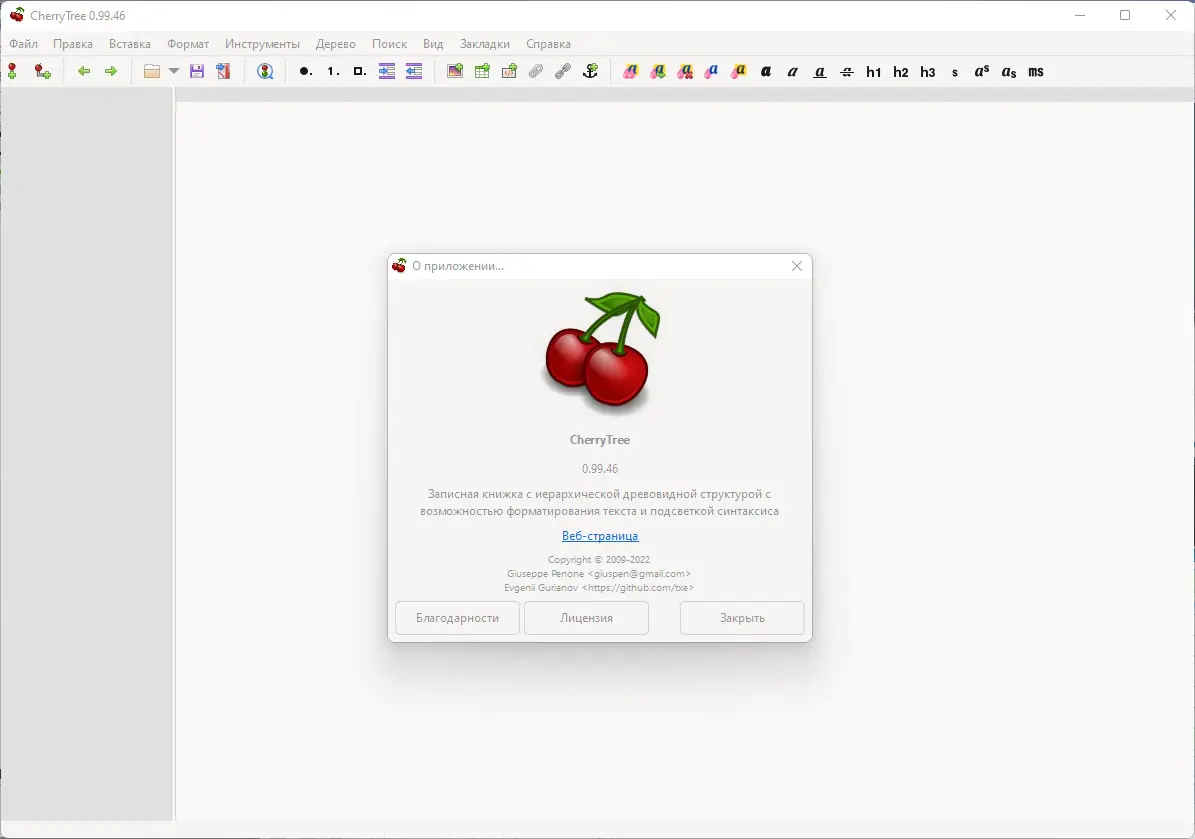
Task: Insert a codebox from the toolbar
Action: click(x=509, y=72)
